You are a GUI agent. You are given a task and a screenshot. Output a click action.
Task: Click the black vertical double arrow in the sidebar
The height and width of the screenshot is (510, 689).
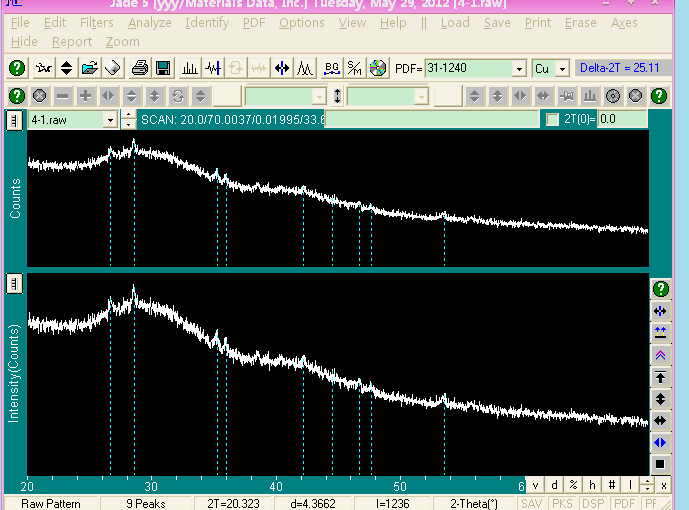coord(660,399)
